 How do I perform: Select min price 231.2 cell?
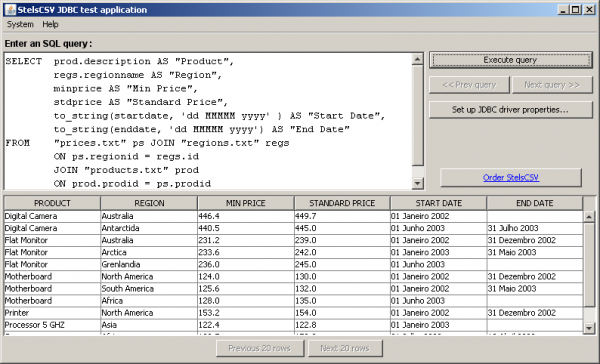pos(246,240)
